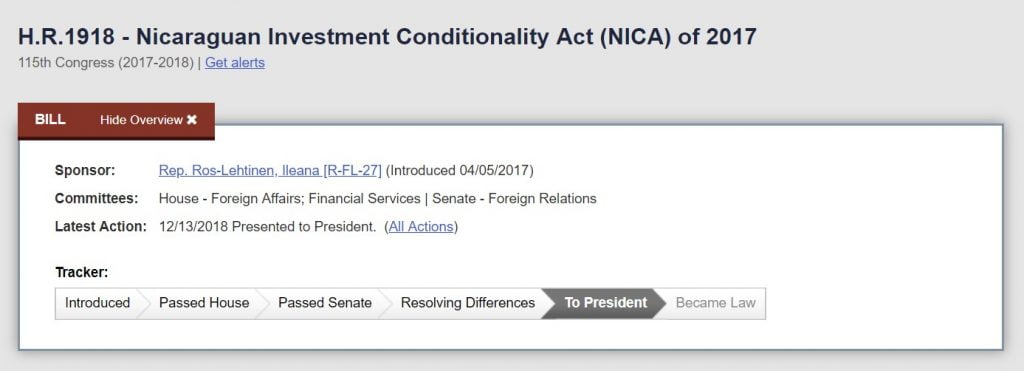This screenshot has height=371, width=1024.
Task: Click the Committees label
Action: click(x=97, y=199)
